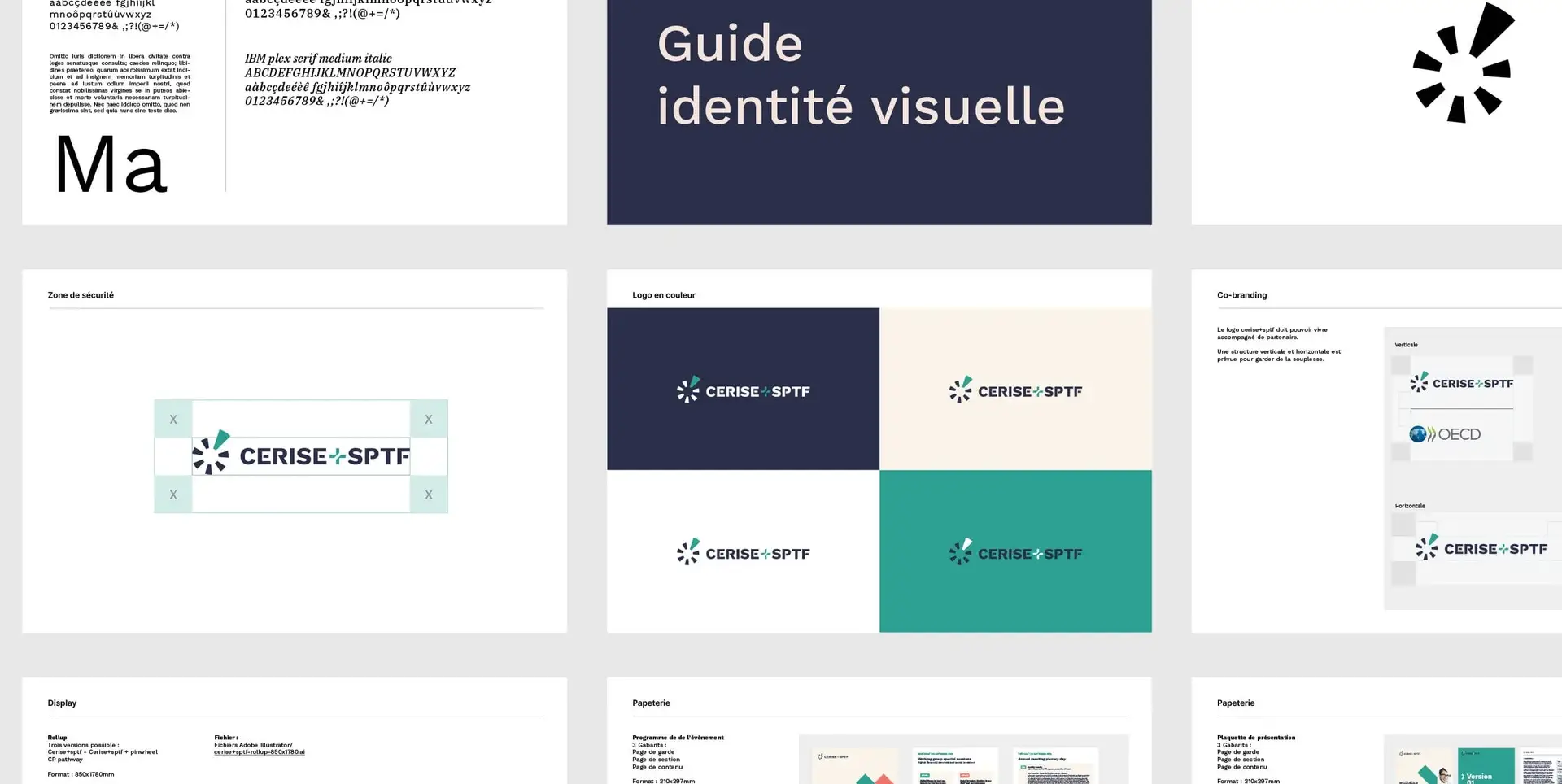
Task: Select the bottom-right X marker of the safety zone
Action: point(429,494)
